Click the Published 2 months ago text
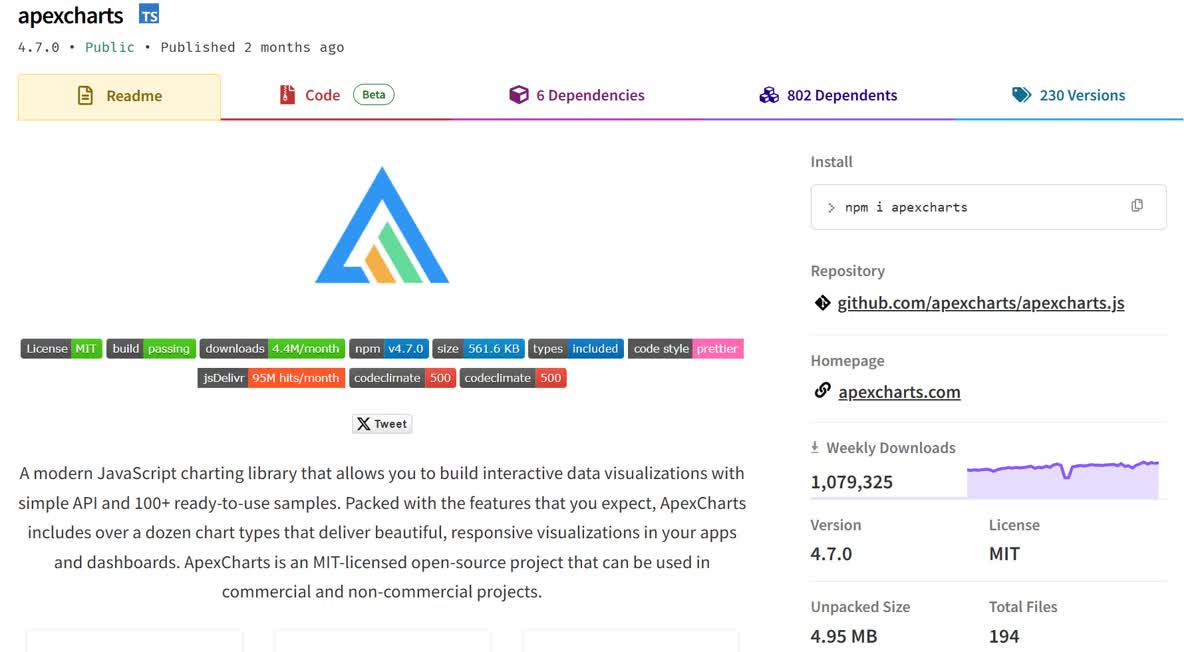The width and height of the screenshot is (1200, 652). (252, 47)
